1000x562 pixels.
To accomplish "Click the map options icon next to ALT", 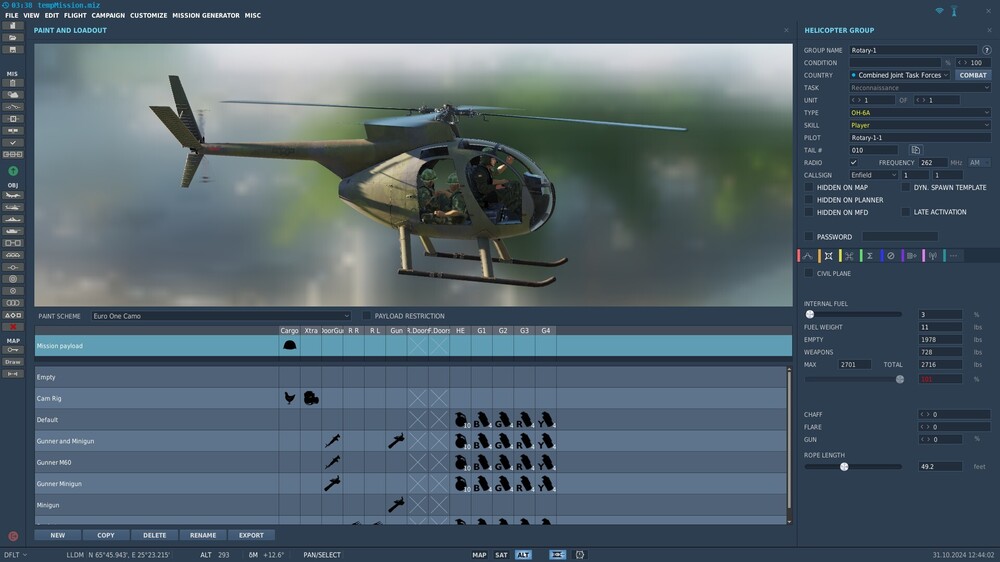I will pyautogui.click(x=557, y=555).
